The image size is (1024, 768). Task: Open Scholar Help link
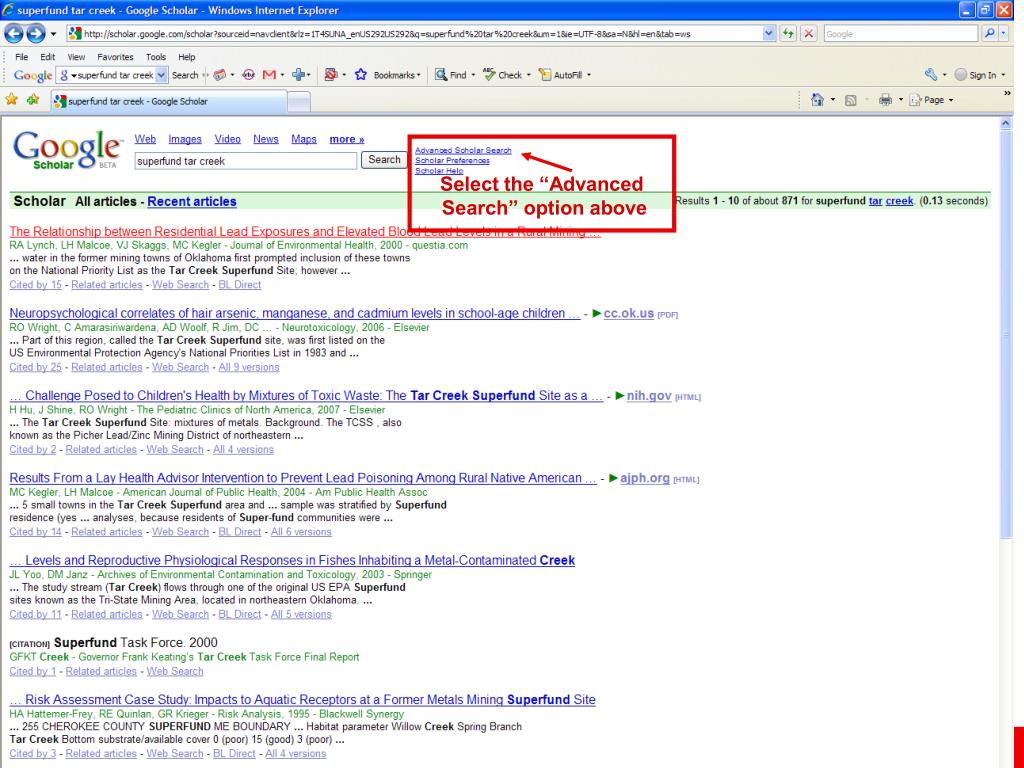[x=439, y=171]
